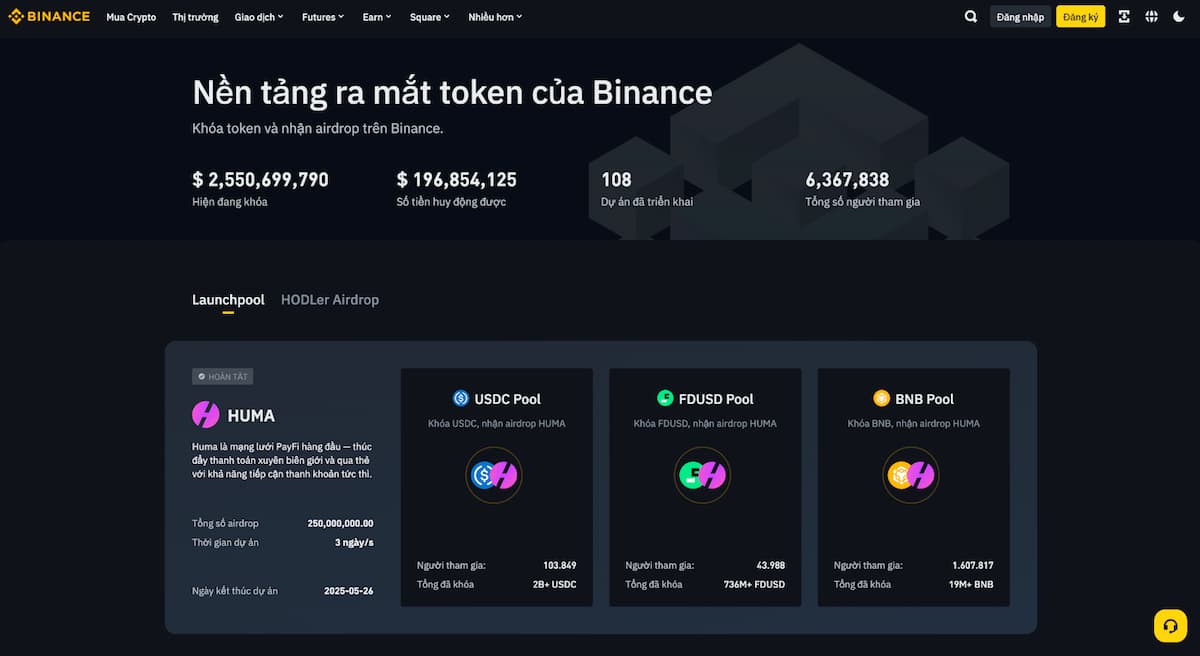Click the Đăng nhập login button
Viewport: 1200px width, 656px height.
1020,17
